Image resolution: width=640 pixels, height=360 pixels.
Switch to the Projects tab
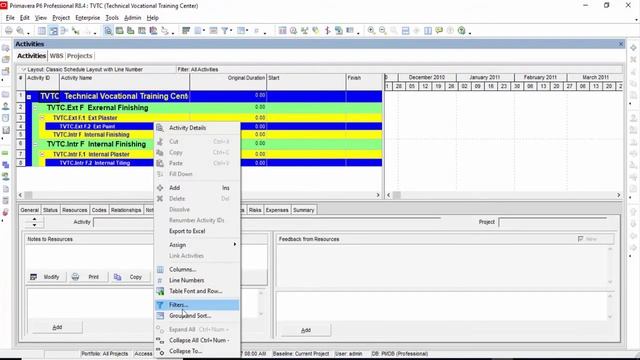80,56
